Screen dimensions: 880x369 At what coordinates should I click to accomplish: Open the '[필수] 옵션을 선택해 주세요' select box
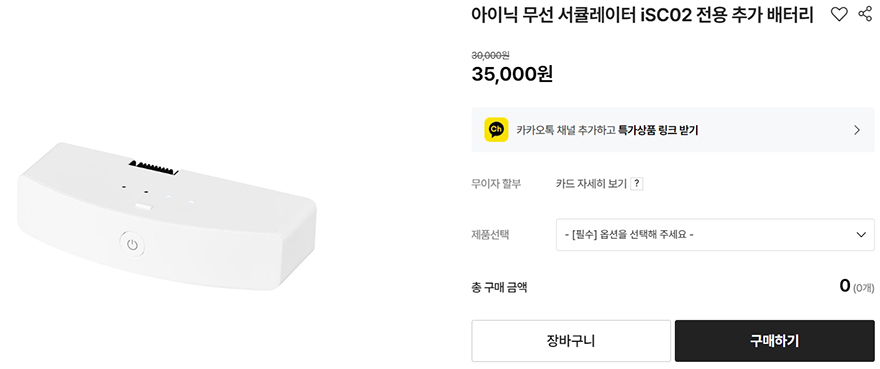point(715,234)
